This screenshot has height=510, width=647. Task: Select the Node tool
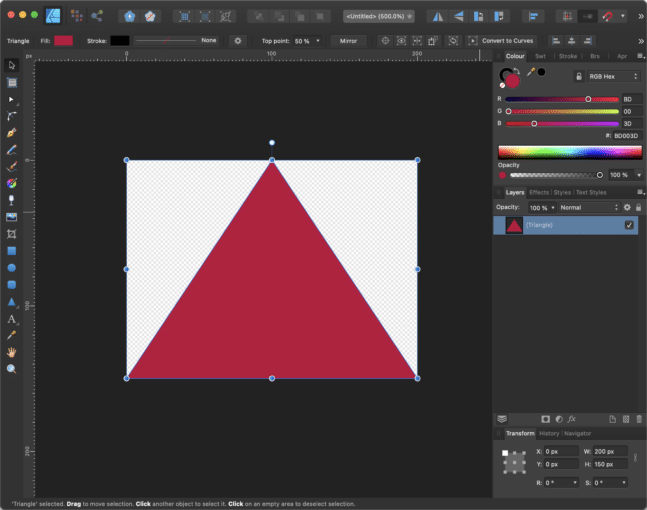[12, 99]
